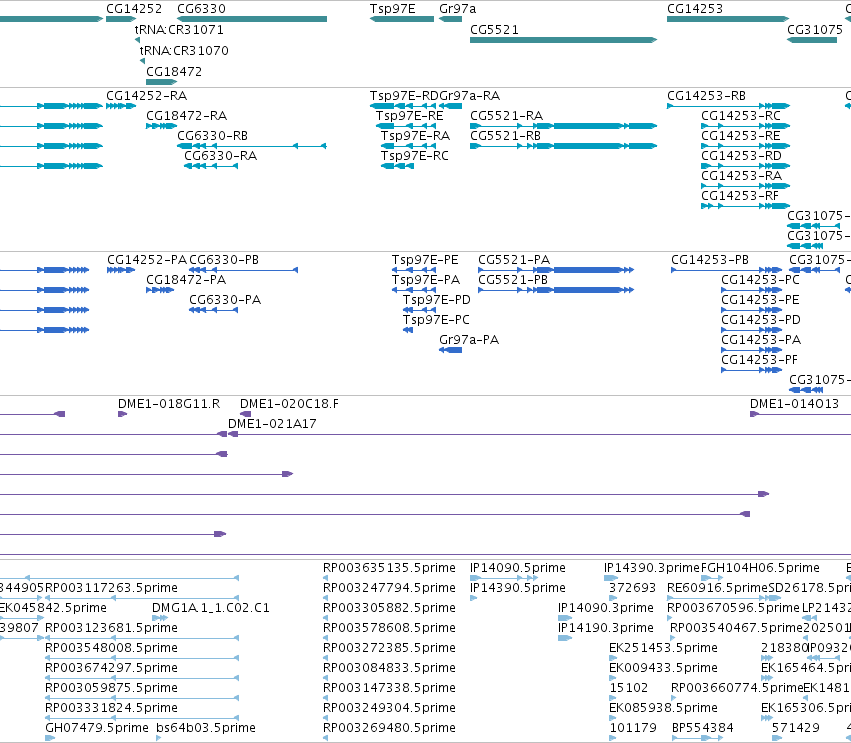The width and height of the screenshot is (851, 743).
Task: Click EST EK009433.5prime
Action: tap(663, 668)
